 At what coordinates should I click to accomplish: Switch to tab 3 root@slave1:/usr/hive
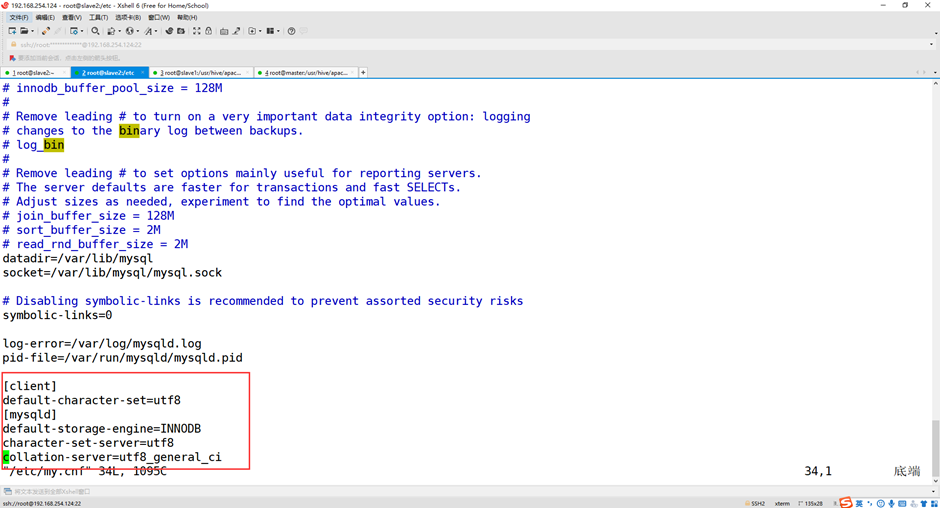[200, 73]
